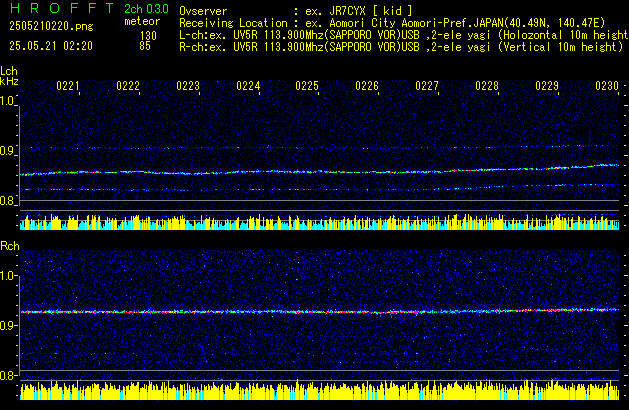Image resolution: width=629 pixels, height=410 pixels.
Task: Click the Rch channel label
Action: [10, 246]
